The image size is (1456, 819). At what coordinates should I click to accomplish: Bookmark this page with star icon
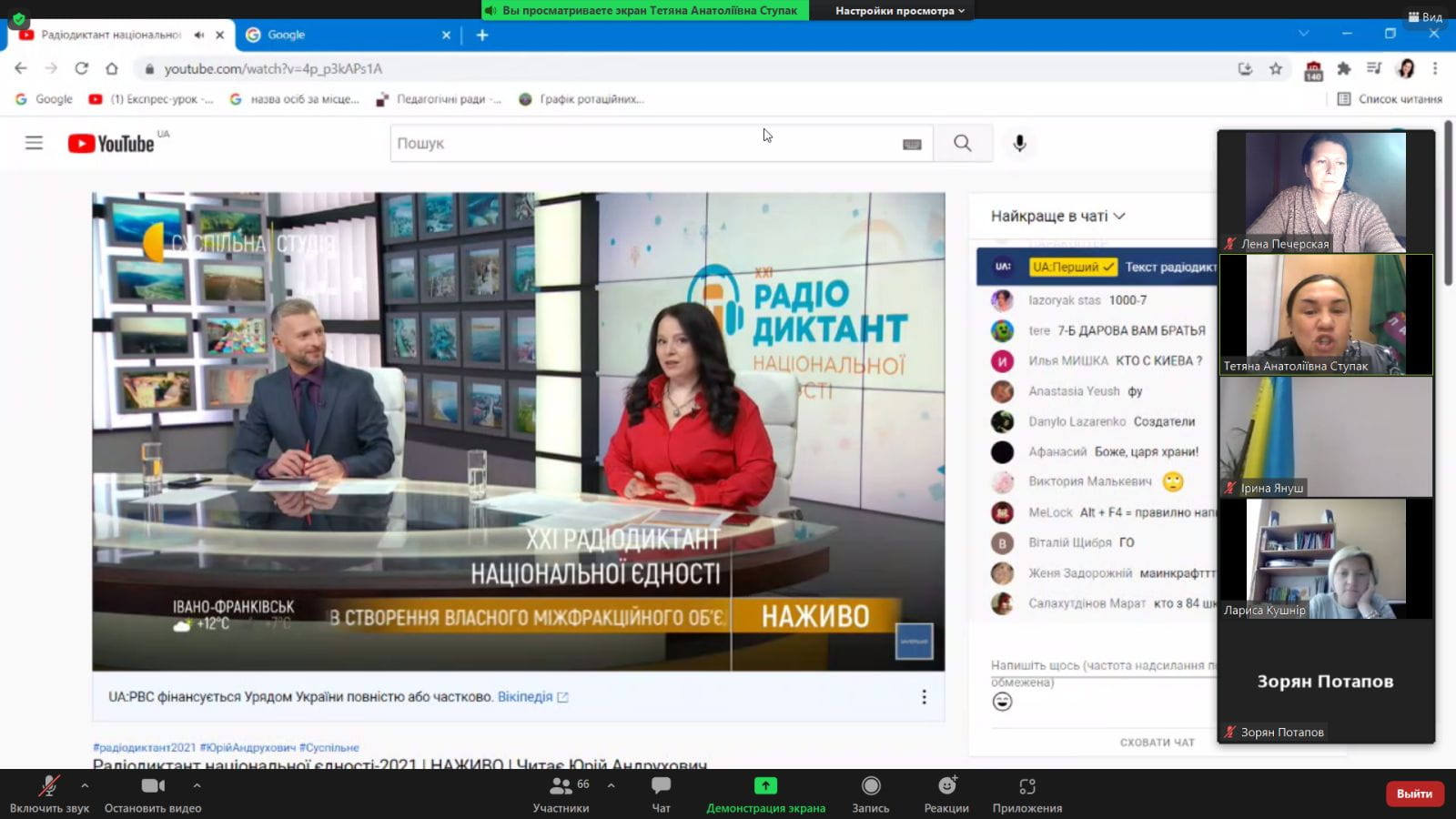[1276, 68]
